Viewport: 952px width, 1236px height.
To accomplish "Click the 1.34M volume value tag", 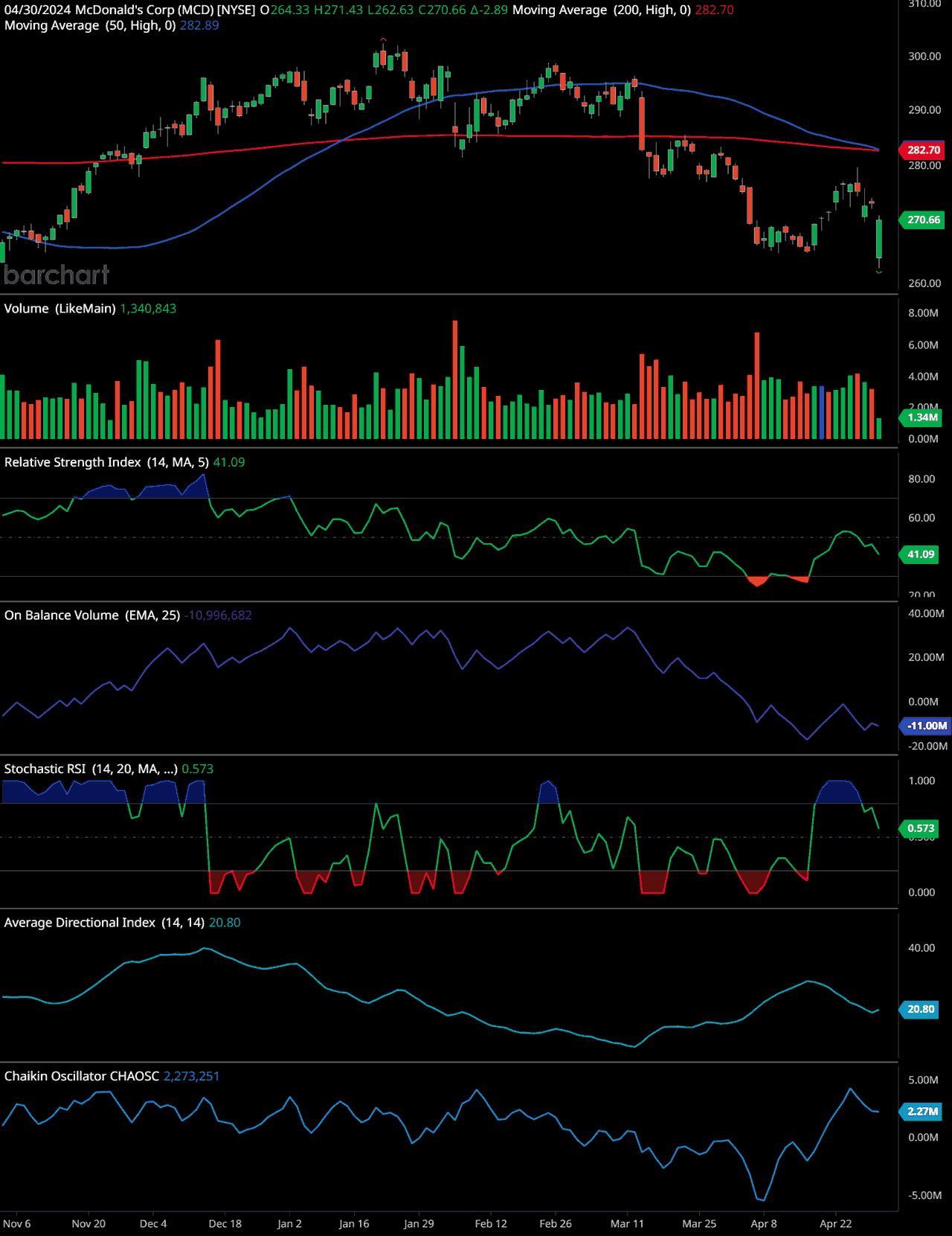I will (x=922, y=417).
